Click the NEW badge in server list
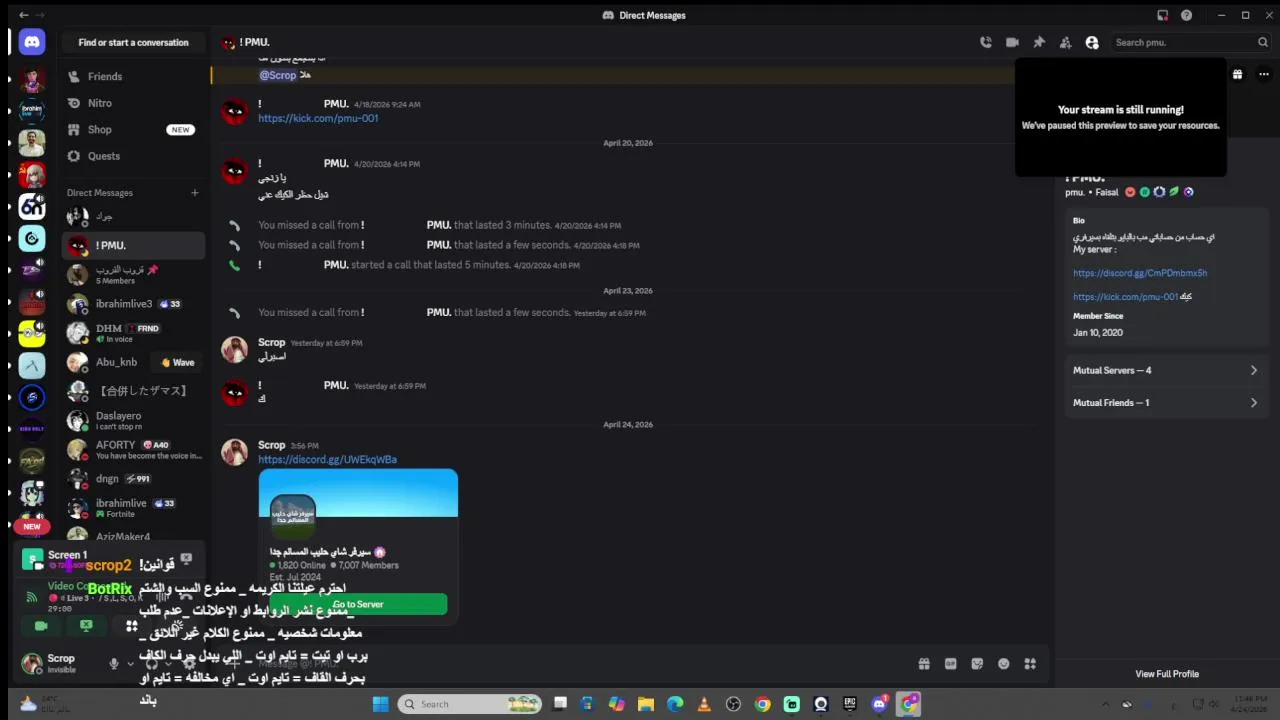Screen dimensions: 1280x720 (32, 526)
